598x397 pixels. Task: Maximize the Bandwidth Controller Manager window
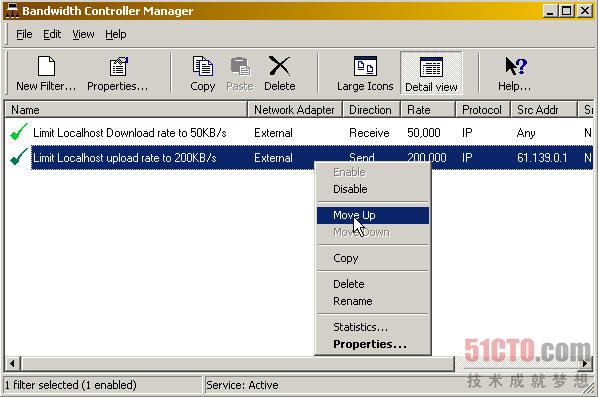point(566,11)
